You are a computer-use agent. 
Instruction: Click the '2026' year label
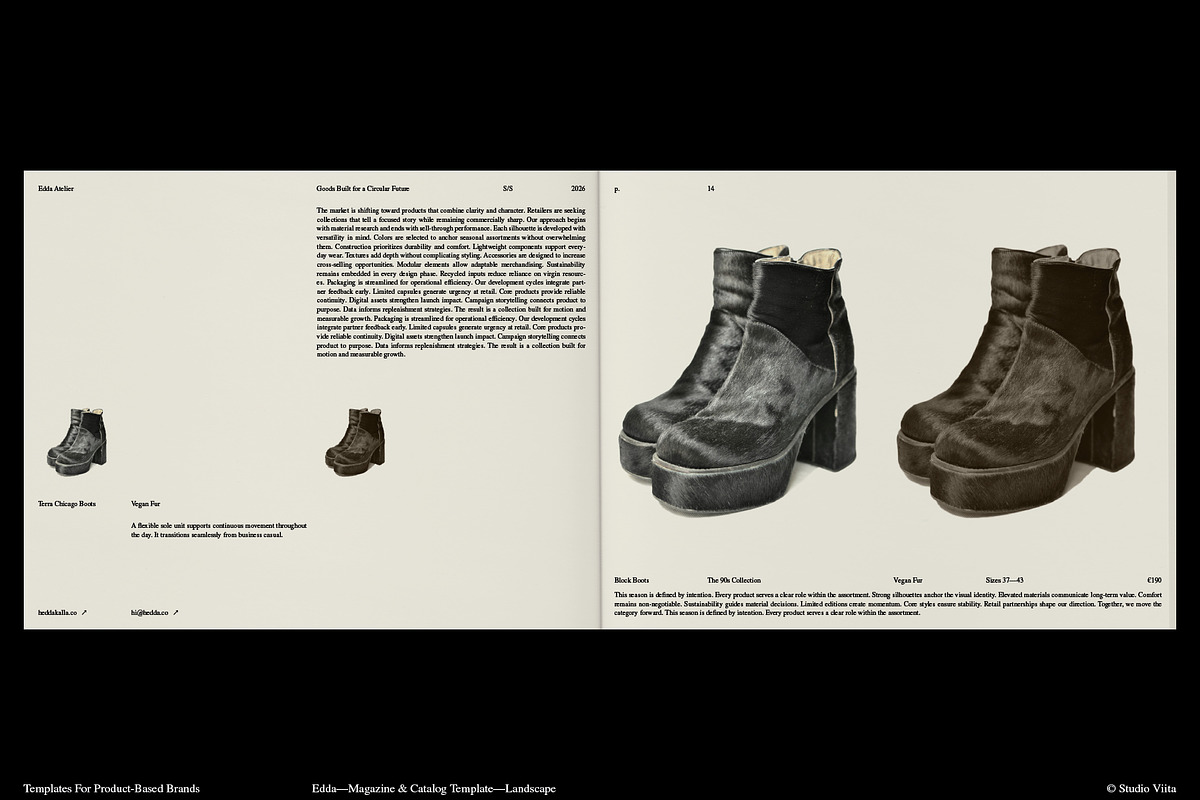tap(579, 188)
